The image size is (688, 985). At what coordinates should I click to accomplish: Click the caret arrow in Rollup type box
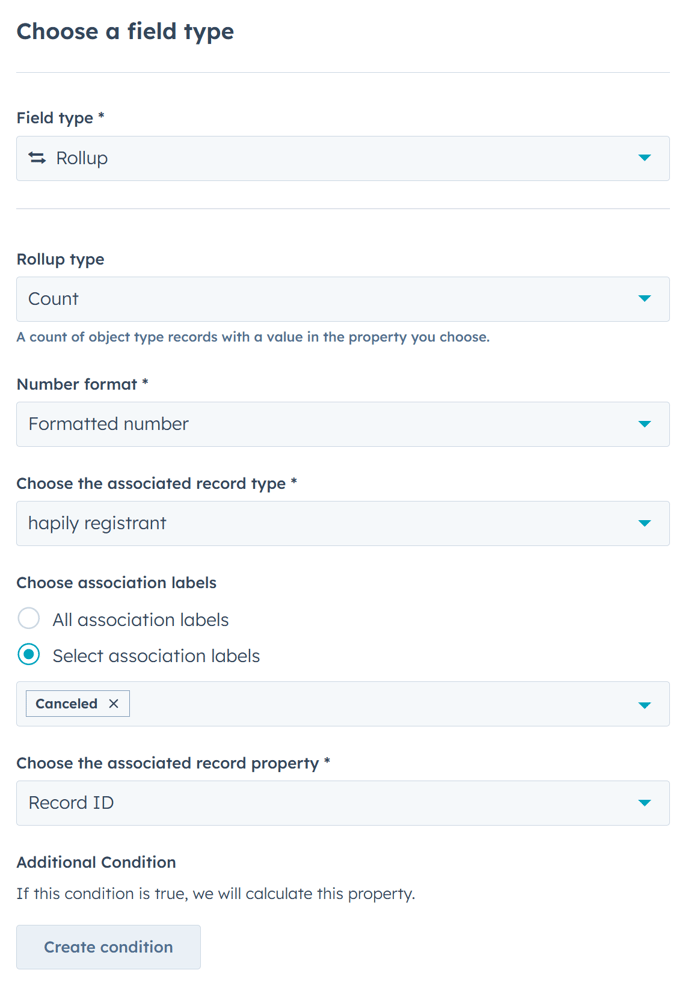[645, 299]
